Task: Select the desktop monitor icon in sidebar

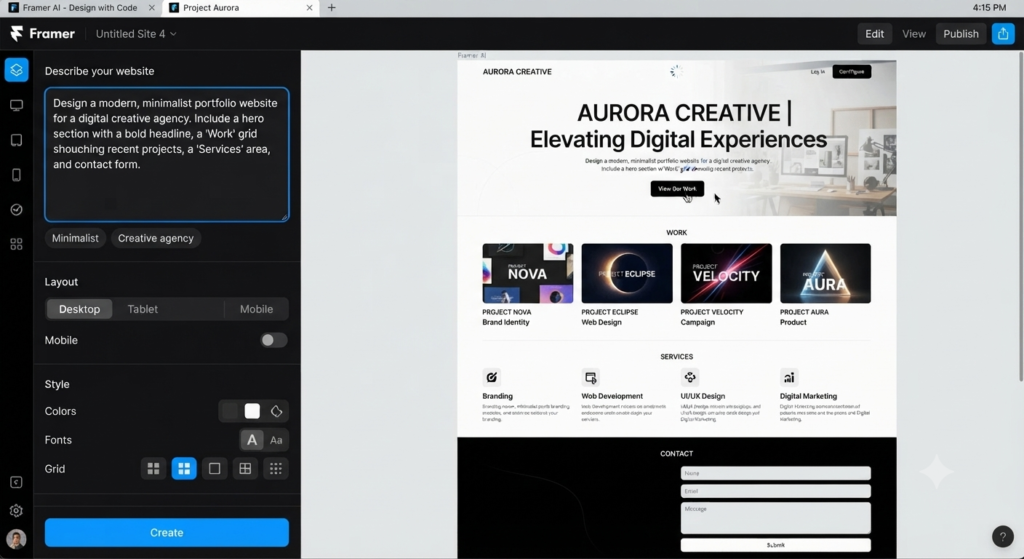Action: [x=16, y=105]
